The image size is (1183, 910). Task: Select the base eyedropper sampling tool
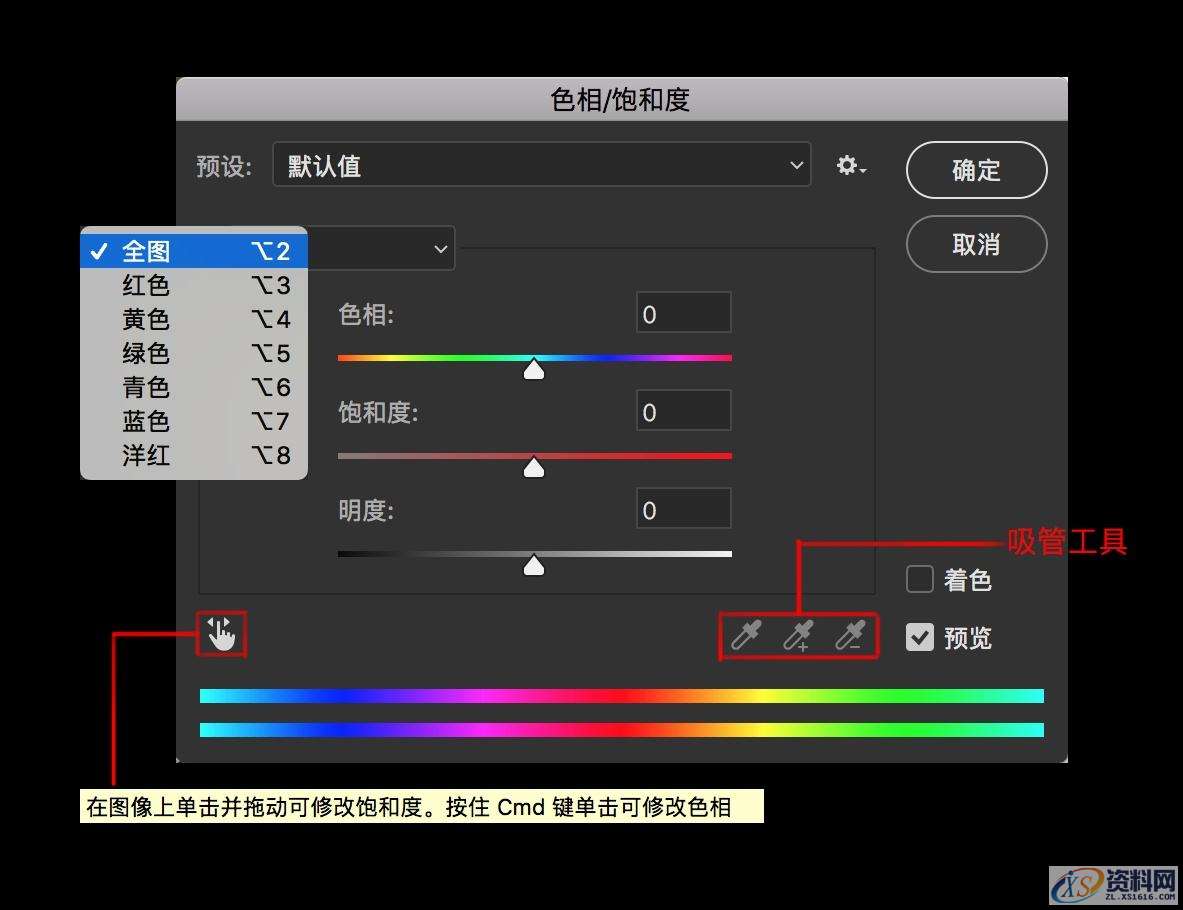(745, 635)
